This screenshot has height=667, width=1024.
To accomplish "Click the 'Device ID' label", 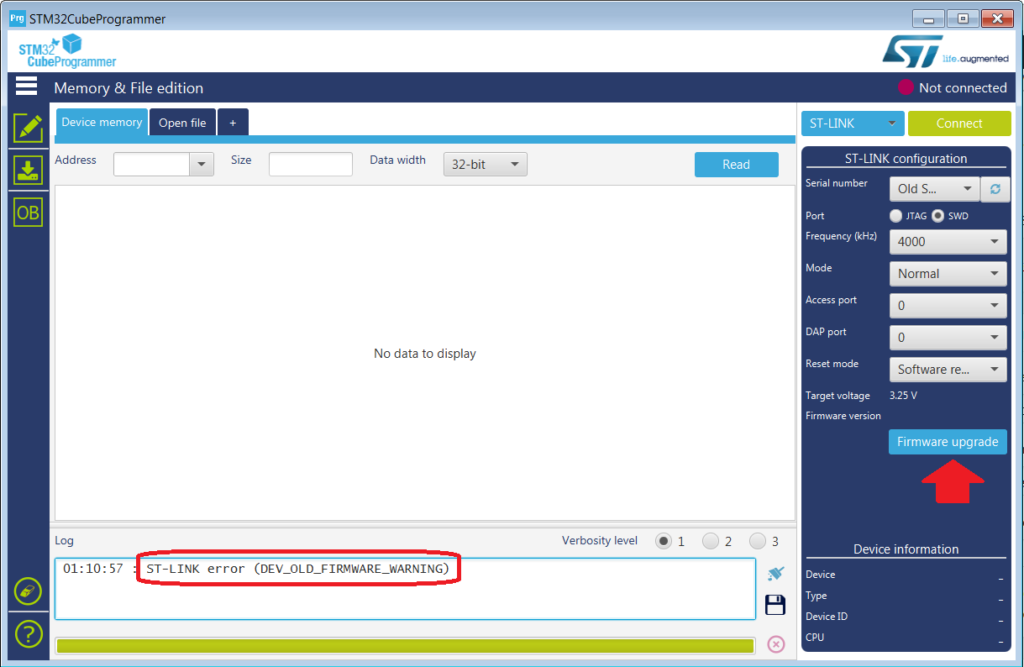I will [826, 616].
